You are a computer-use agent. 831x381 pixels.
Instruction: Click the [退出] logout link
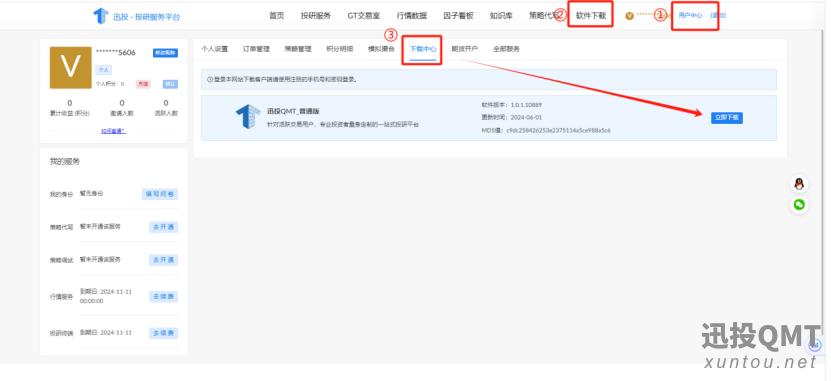point(718,16)
